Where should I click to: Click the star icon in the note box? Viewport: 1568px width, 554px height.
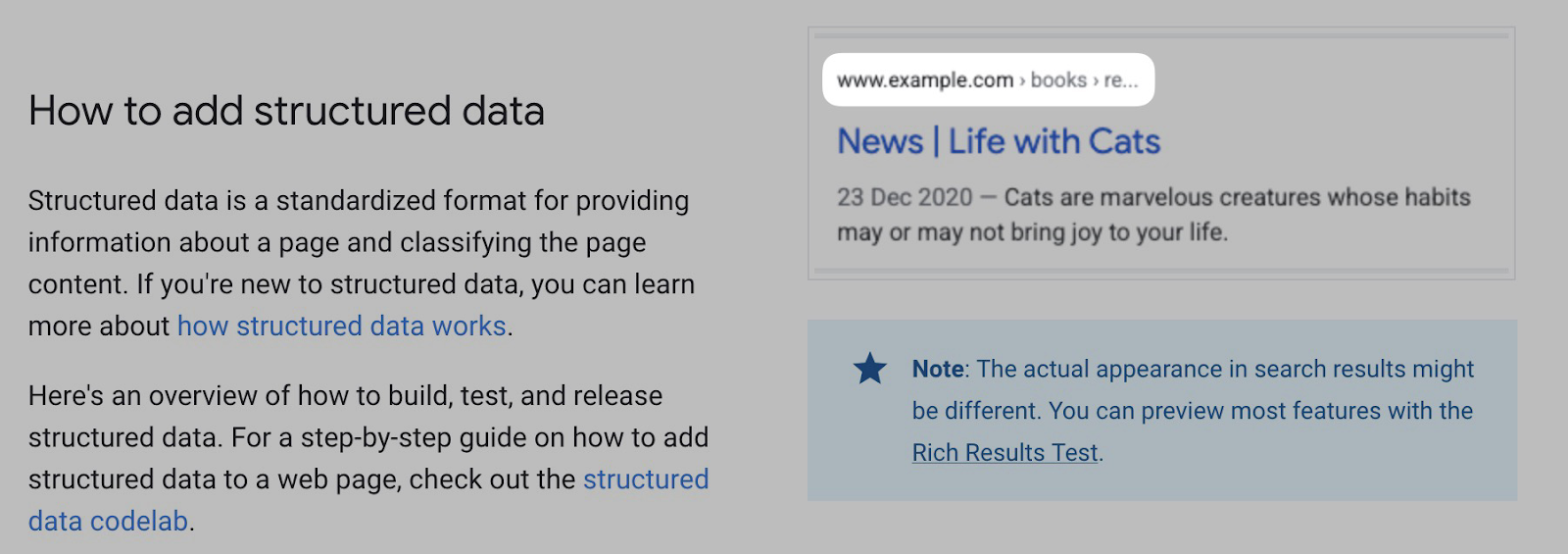click(x=869, y=369)
